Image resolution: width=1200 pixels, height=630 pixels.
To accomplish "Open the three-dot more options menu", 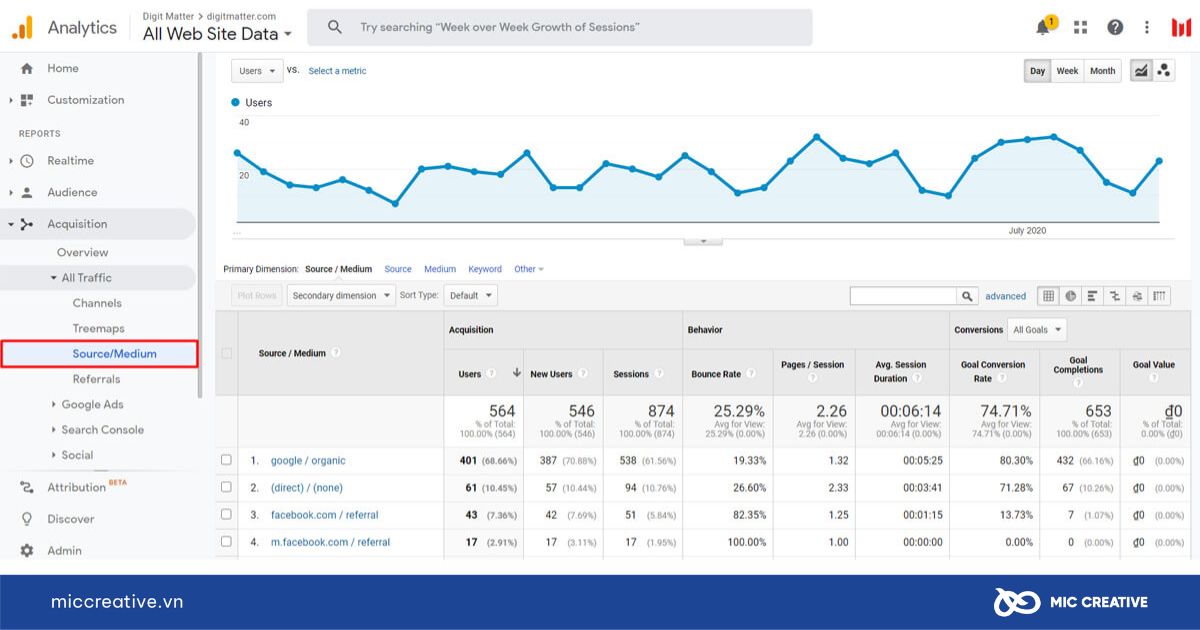I will click(x=1147, y=27).
